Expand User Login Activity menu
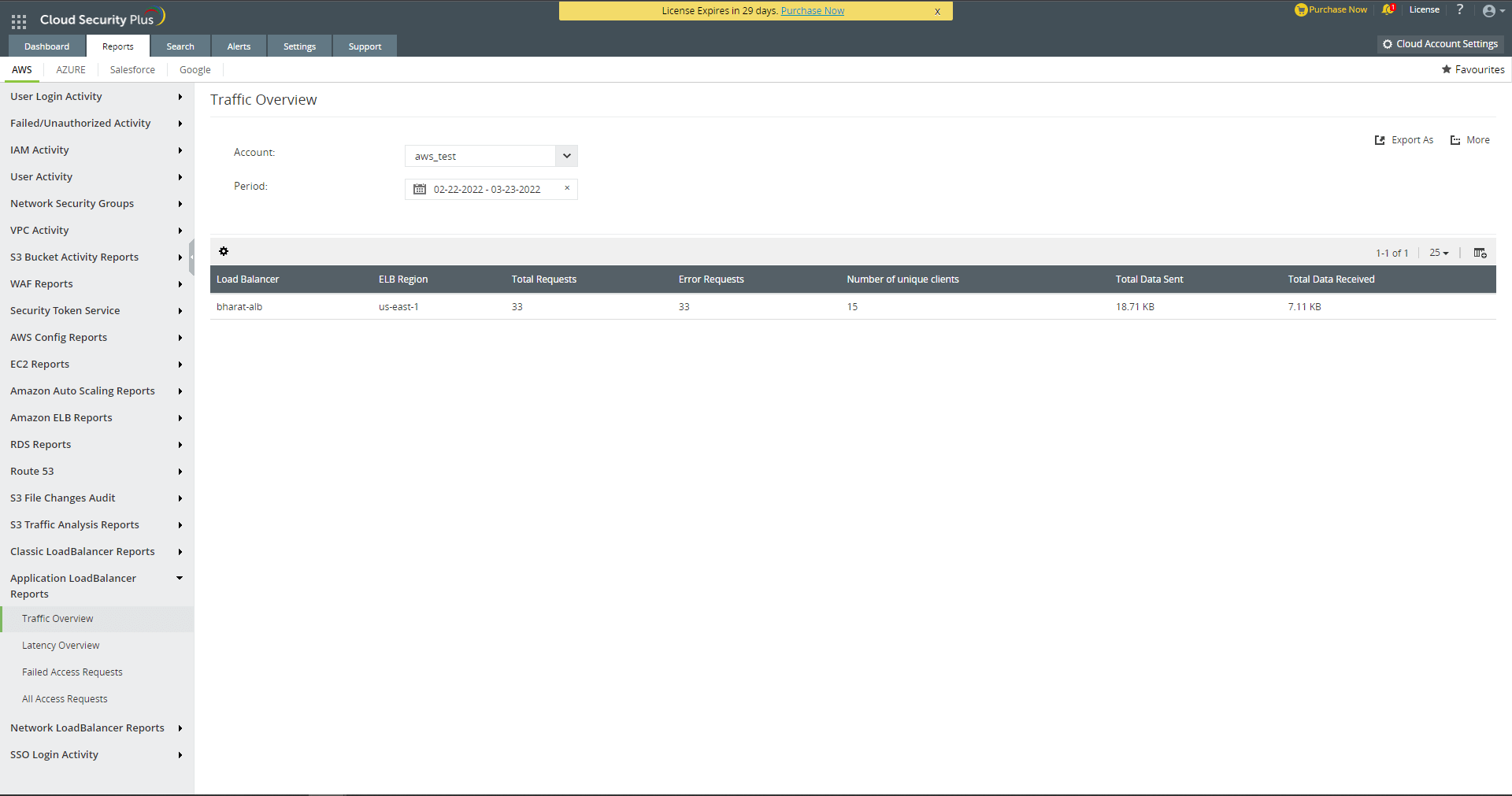The image size is (1512, 796). 97,97
